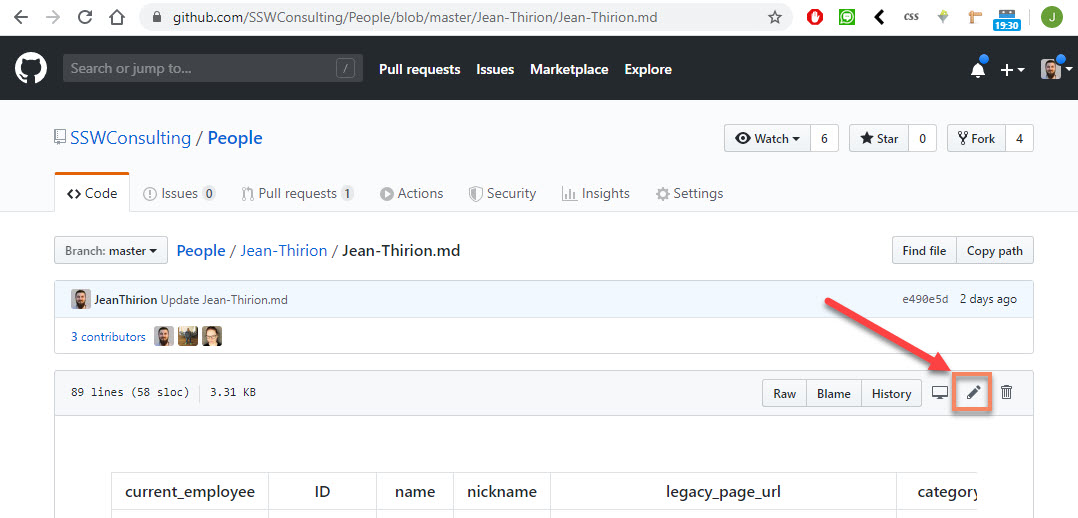Click the current_employee column header
Screen dimensions: 1078x518
(190, 492)
